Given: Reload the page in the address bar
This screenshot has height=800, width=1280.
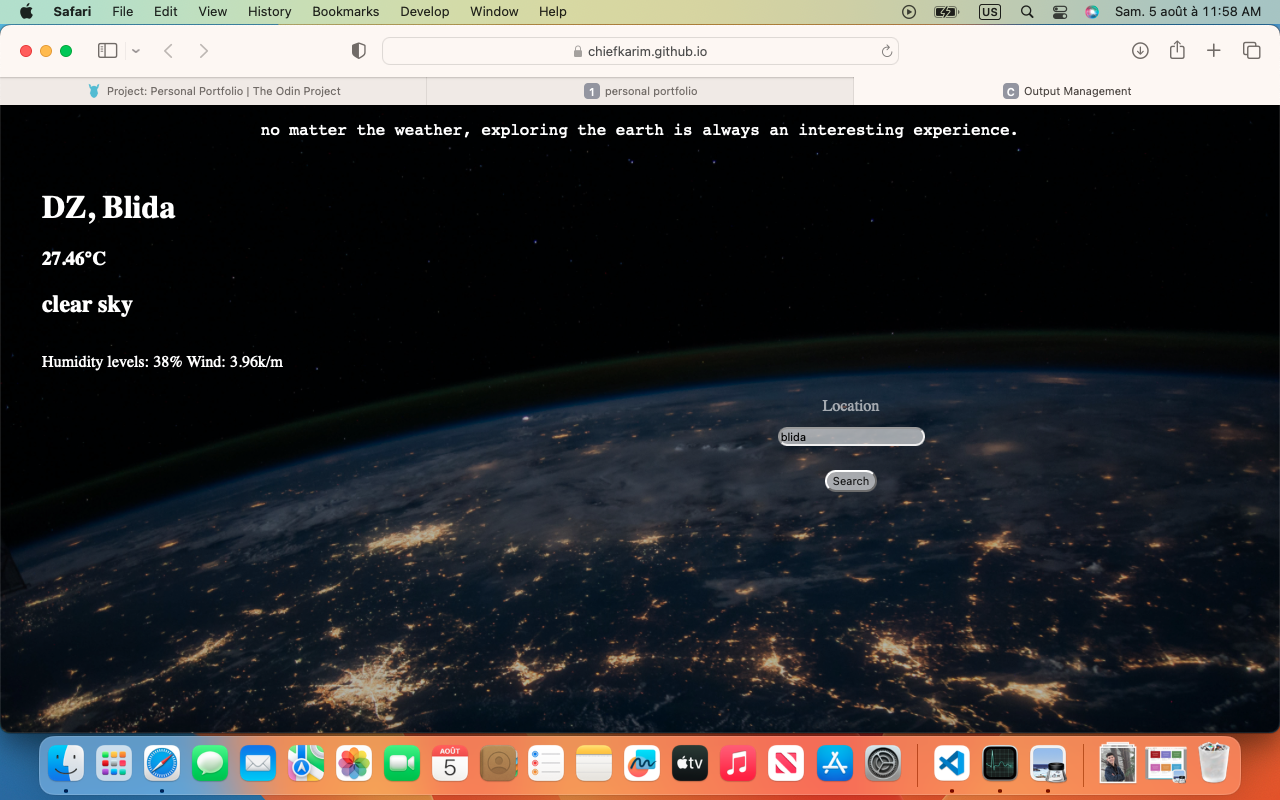Looking at the screenshot, I should 886,51.
